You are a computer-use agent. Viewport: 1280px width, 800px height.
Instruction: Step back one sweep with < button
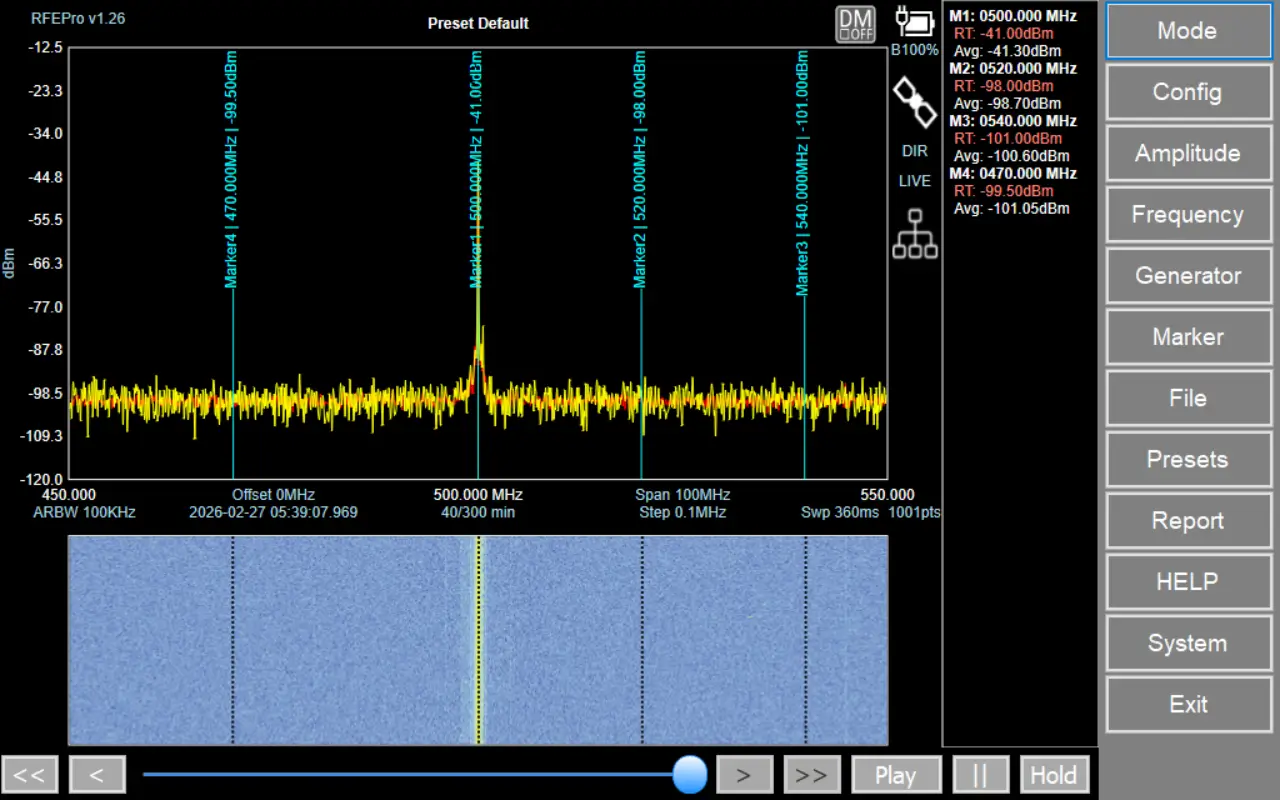(97, 775)
